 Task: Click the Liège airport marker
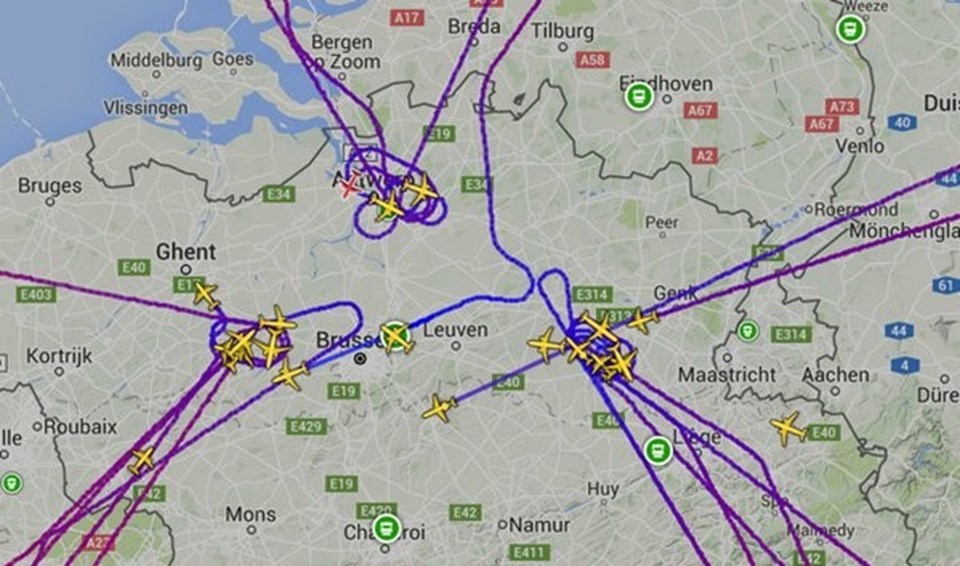pyautogui.click(x=658, y=451)
